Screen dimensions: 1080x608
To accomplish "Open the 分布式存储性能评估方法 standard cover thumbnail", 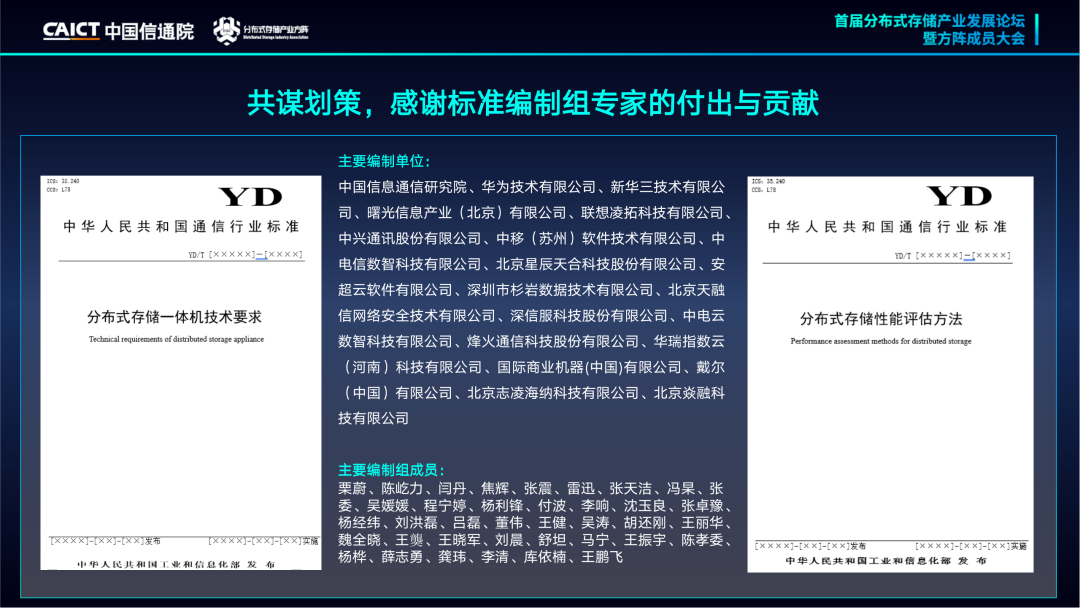I will pos(890,374).
